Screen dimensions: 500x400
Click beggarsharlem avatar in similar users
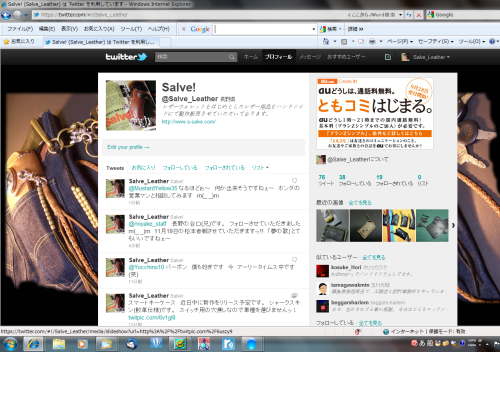[322, 306]
